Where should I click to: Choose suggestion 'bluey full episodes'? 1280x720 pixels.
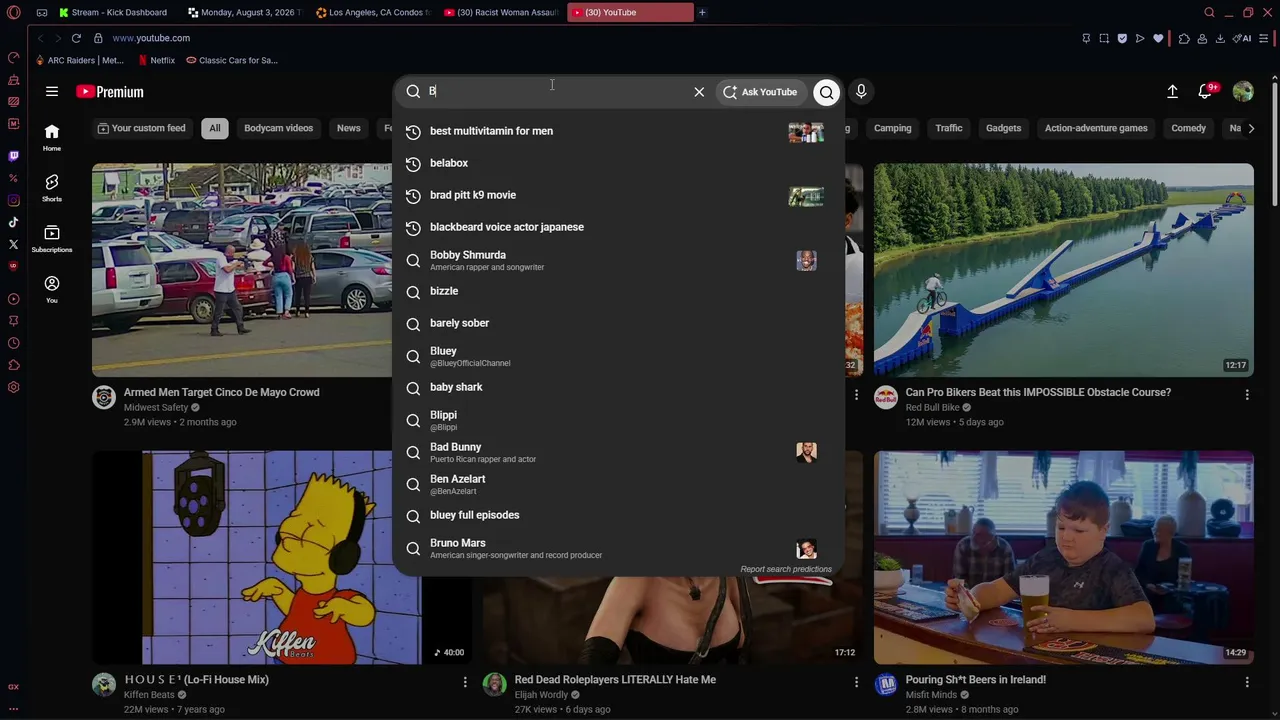[618, 515]
